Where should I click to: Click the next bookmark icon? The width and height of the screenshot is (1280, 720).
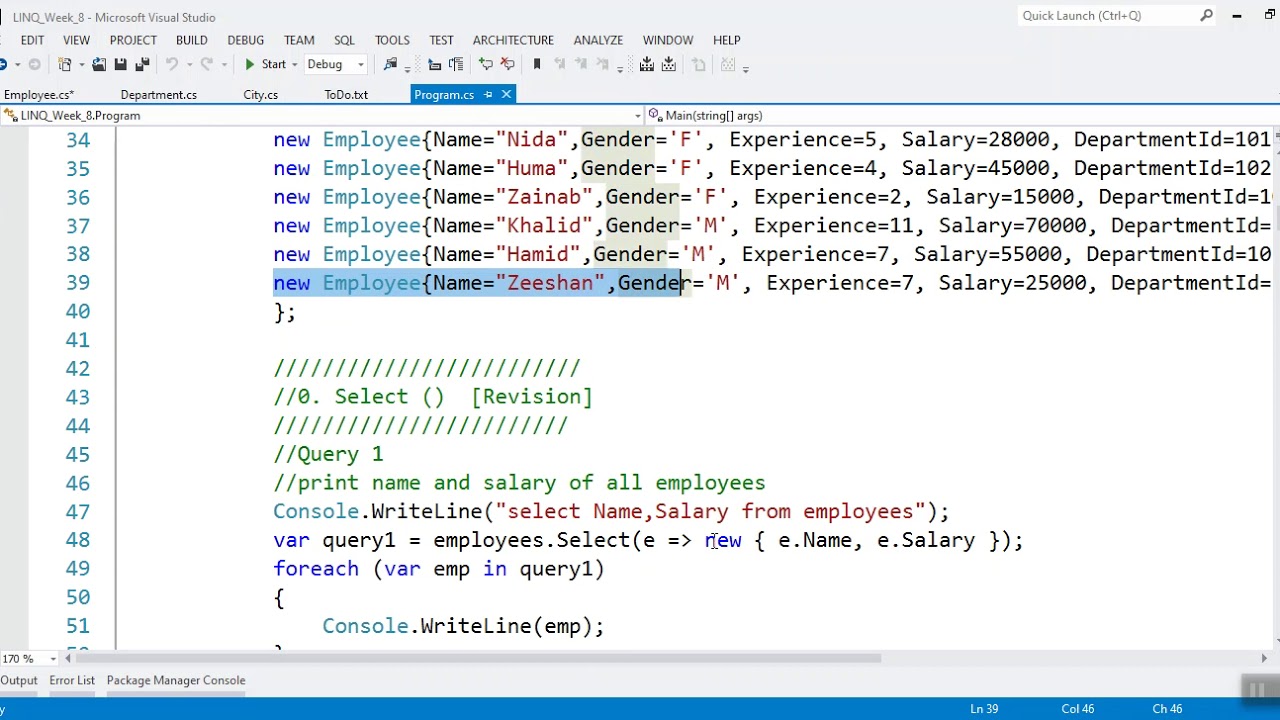[x=581, y=65]
